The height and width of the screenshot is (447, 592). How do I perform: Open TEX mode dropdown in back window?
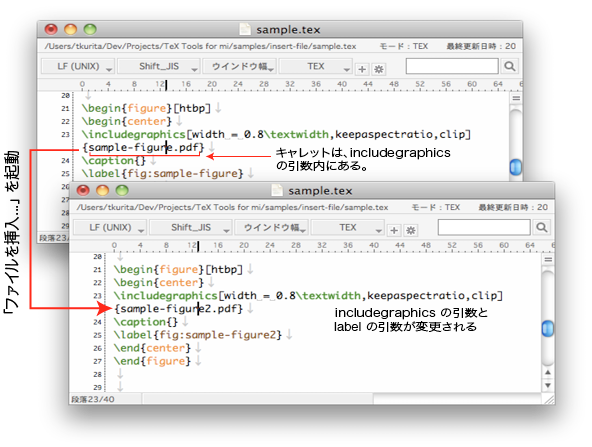(316, 66)
